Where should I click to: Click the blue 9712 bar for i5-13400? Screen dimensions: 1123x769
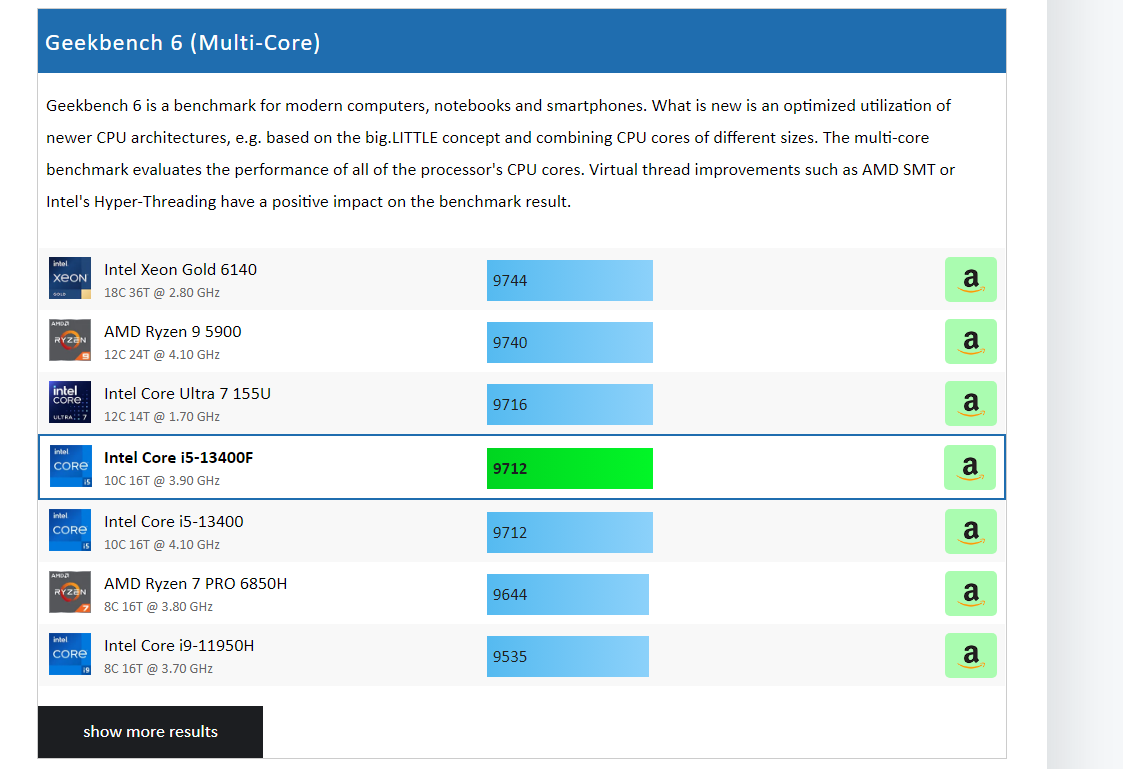pyautogui.click(x=570, y=532)
